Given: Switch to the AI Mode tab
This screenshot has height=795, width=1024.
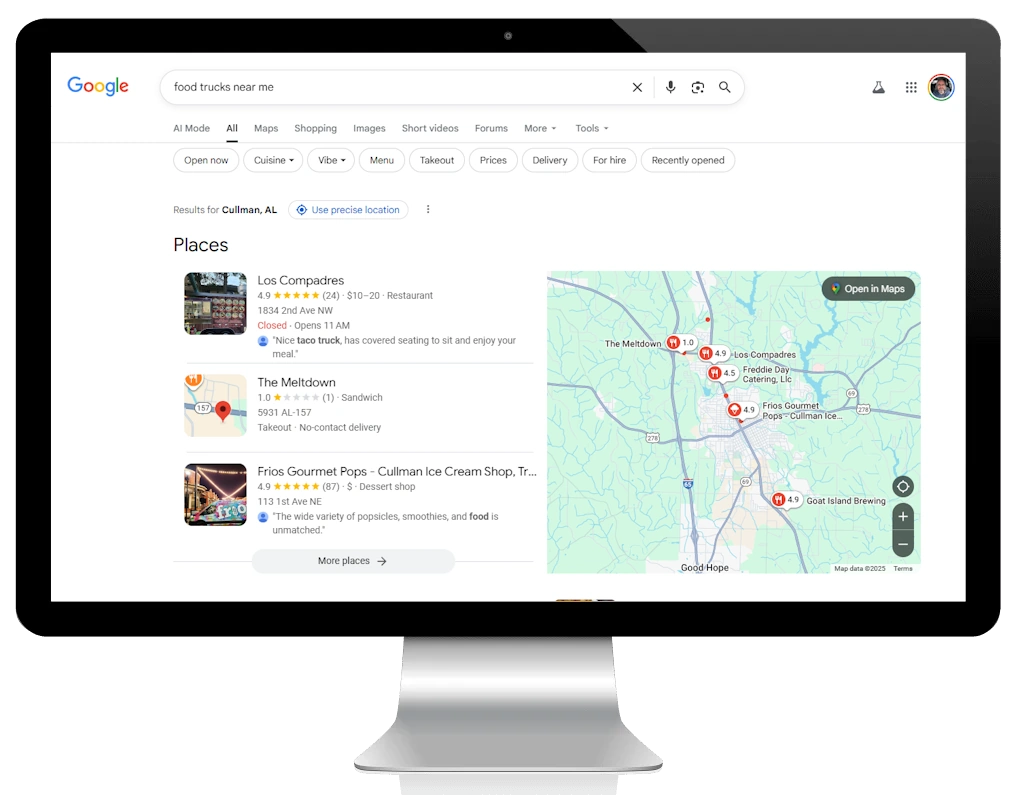Looking at the screenshot, I should coord(191,129).
